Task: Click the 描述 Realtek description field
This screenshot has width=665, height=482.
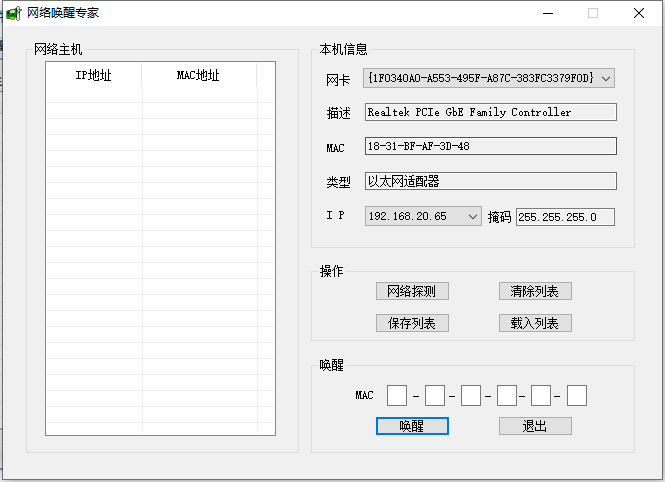Action: click(490, 113)
